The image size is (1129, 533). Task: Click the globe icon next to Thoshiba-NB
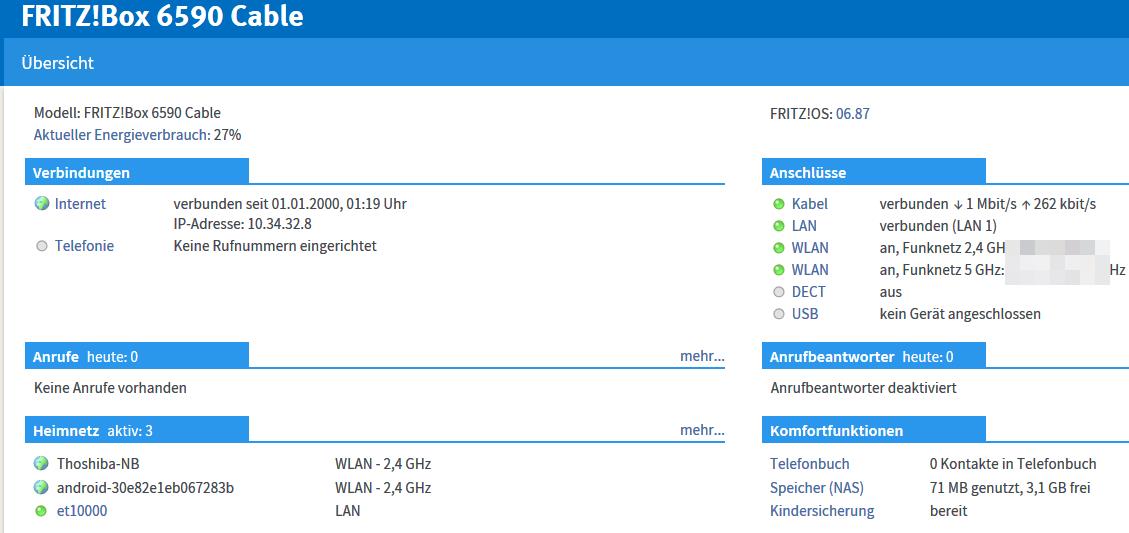pos(41,464)
